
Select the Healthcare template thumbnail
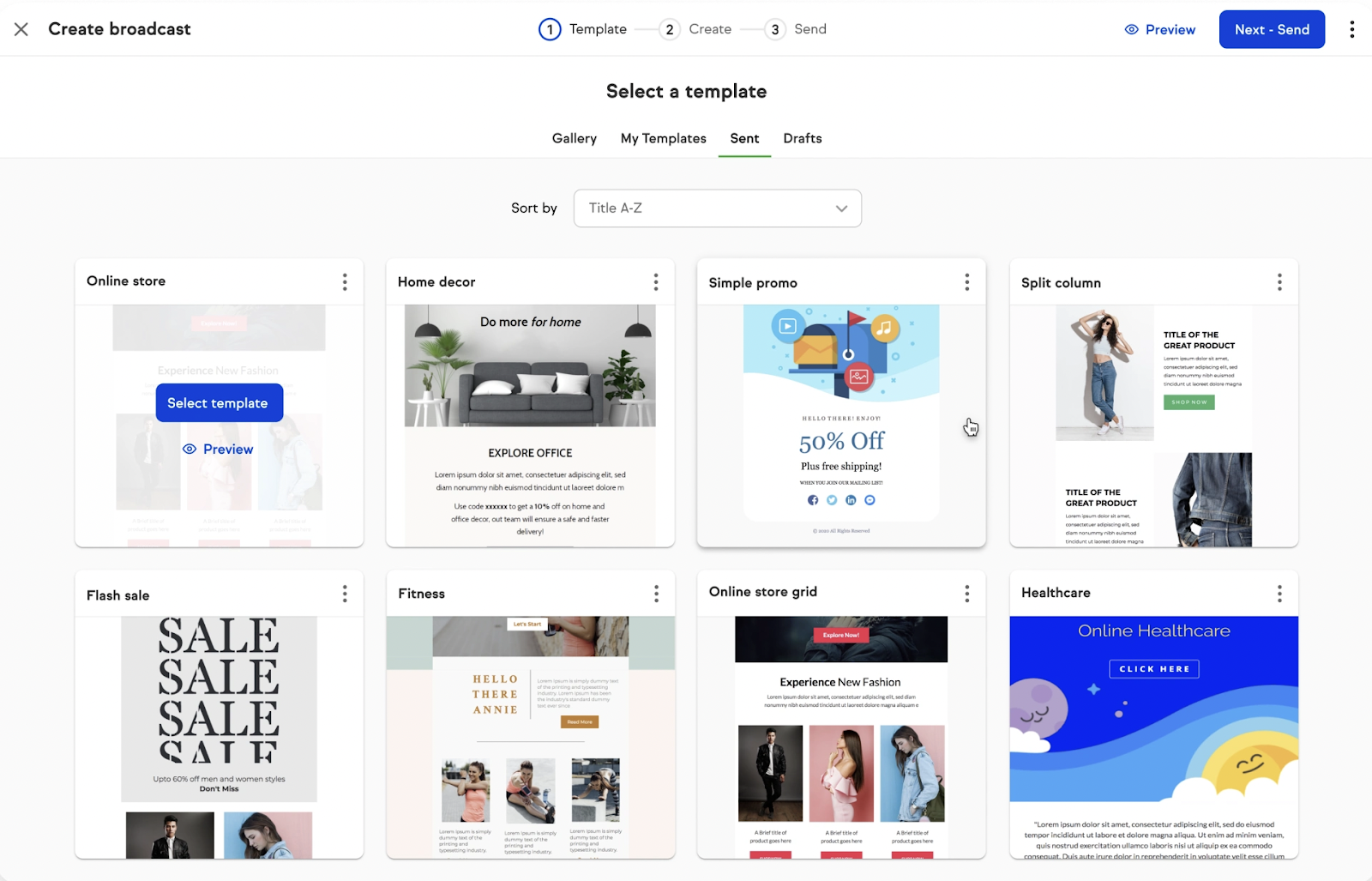point(1153,737)
